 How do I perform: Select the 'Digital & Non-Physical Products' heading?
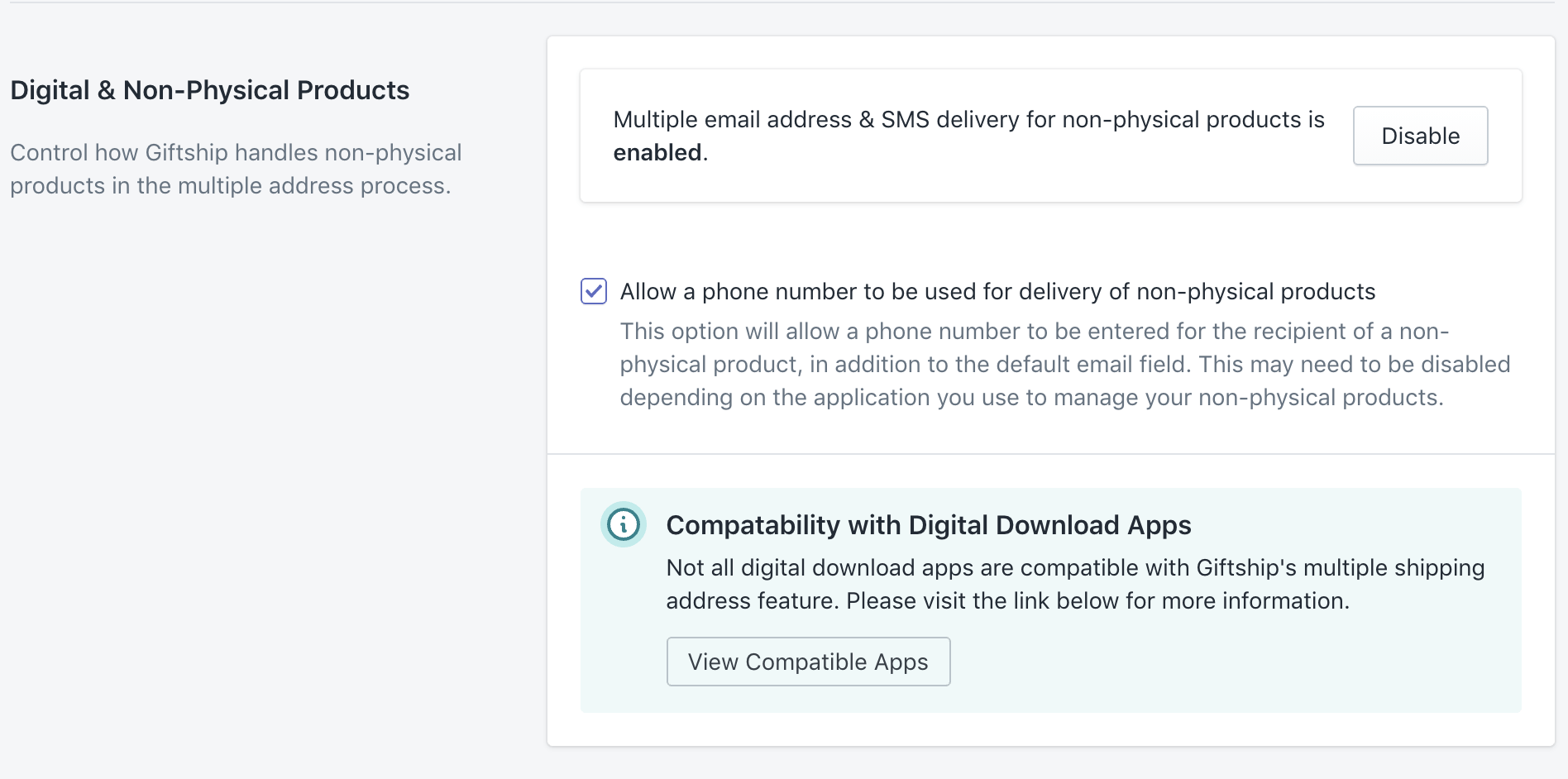(208, 90)
